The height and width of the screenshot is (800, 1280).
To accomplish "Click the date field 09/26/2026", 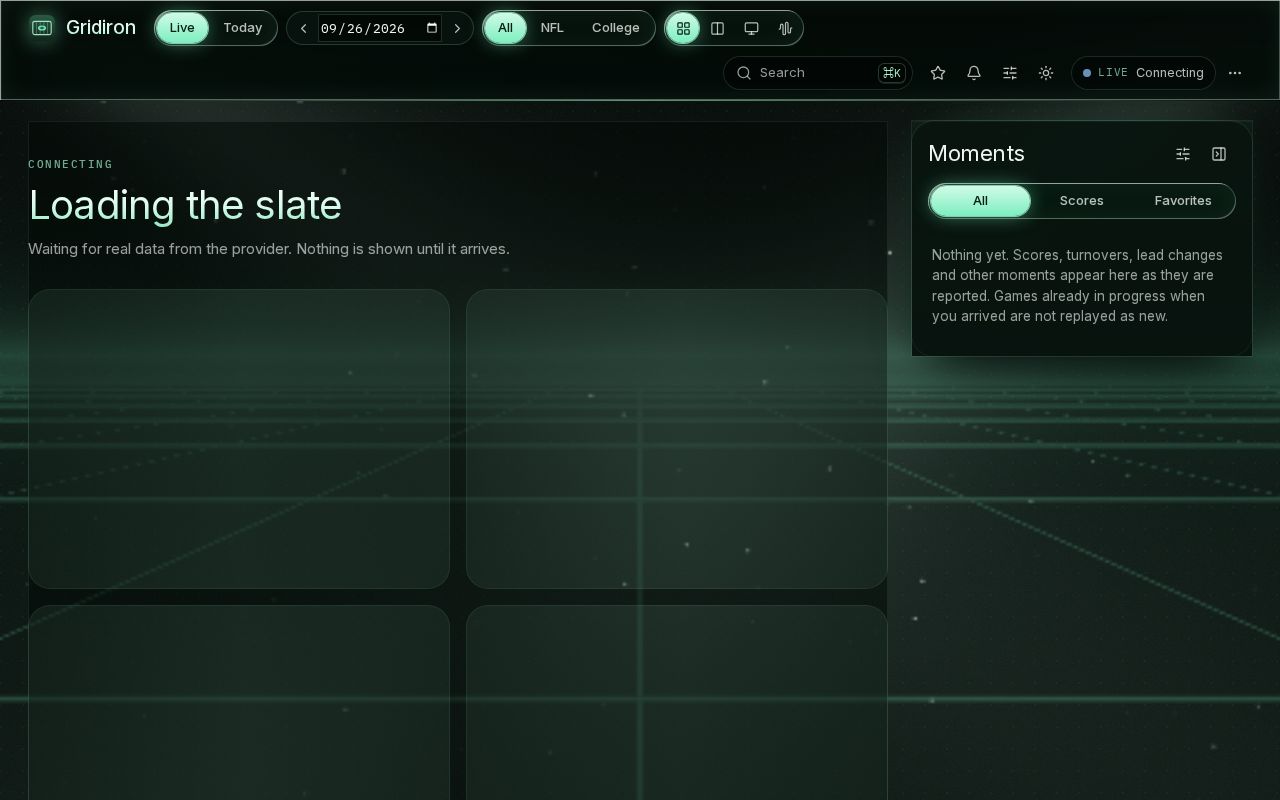I will click(x=380, y=28).
